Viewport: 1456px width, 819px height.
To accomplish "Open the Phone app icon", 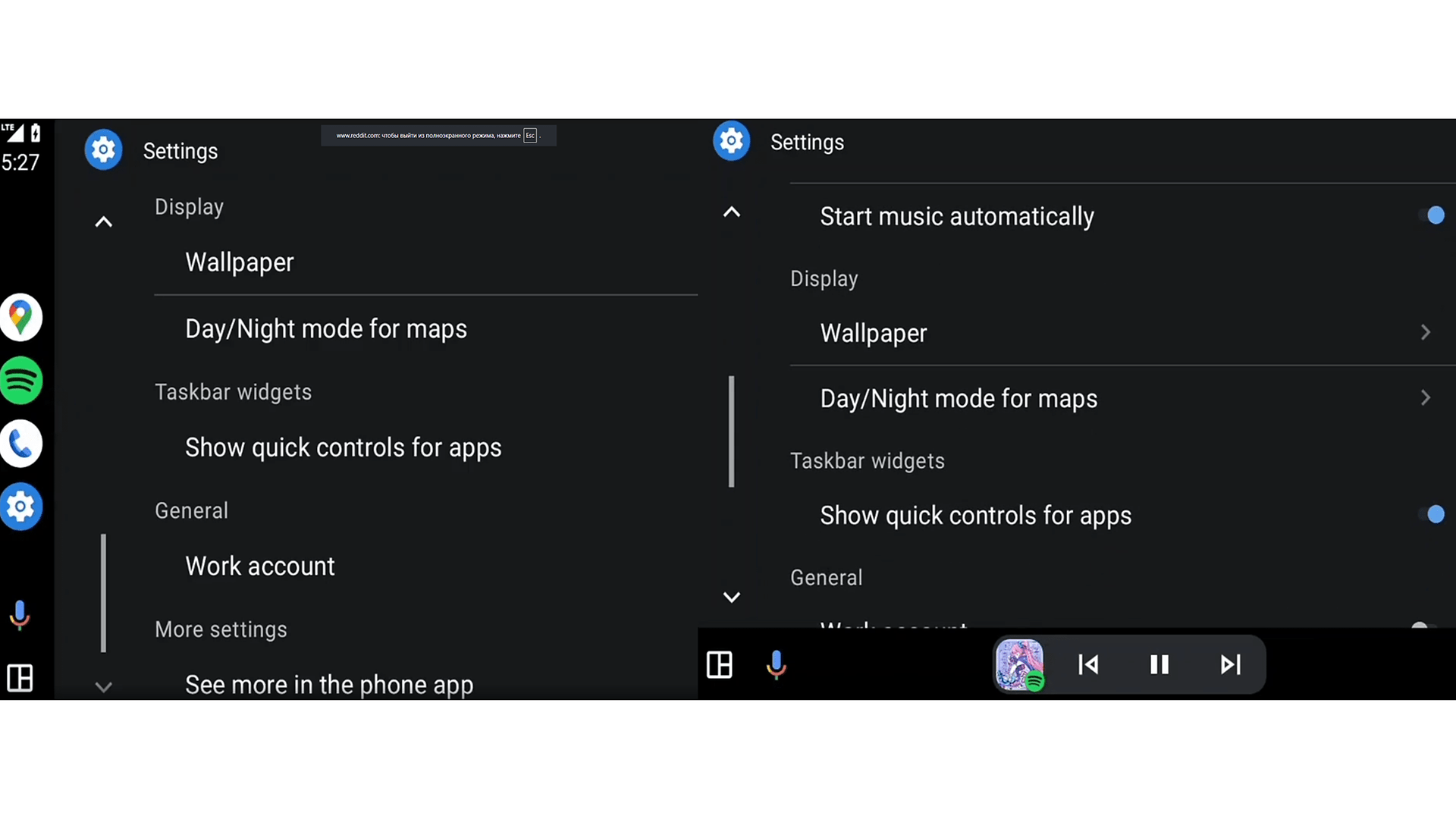I will 20,444.
